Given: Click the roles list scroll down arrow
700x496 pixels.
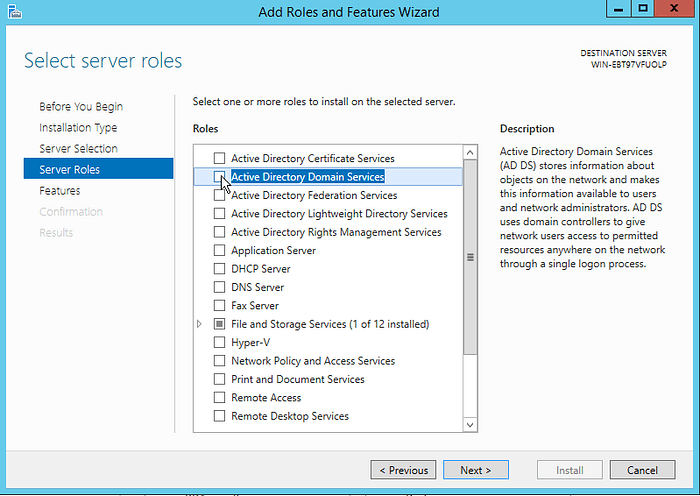Looking at the screenshot, I should (471, 424).
